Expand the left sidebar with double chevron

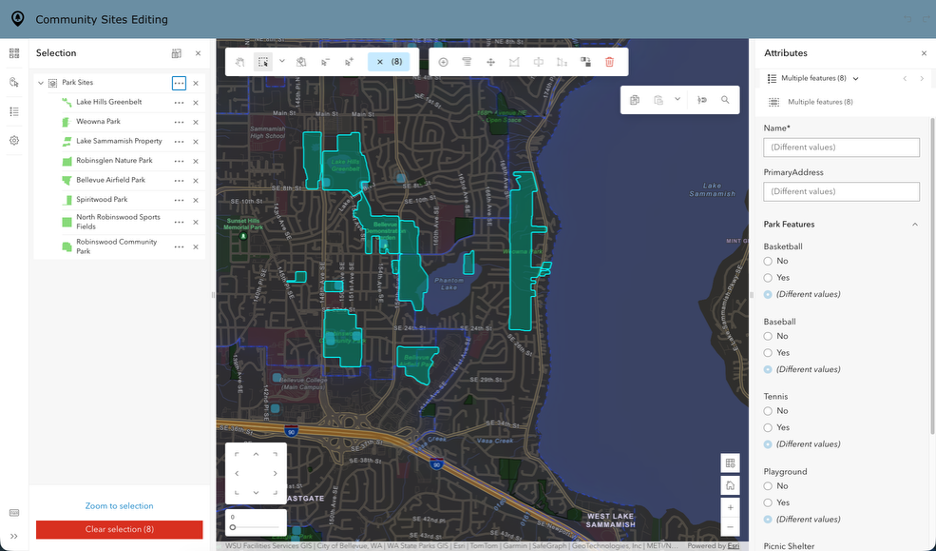point(14,536)
